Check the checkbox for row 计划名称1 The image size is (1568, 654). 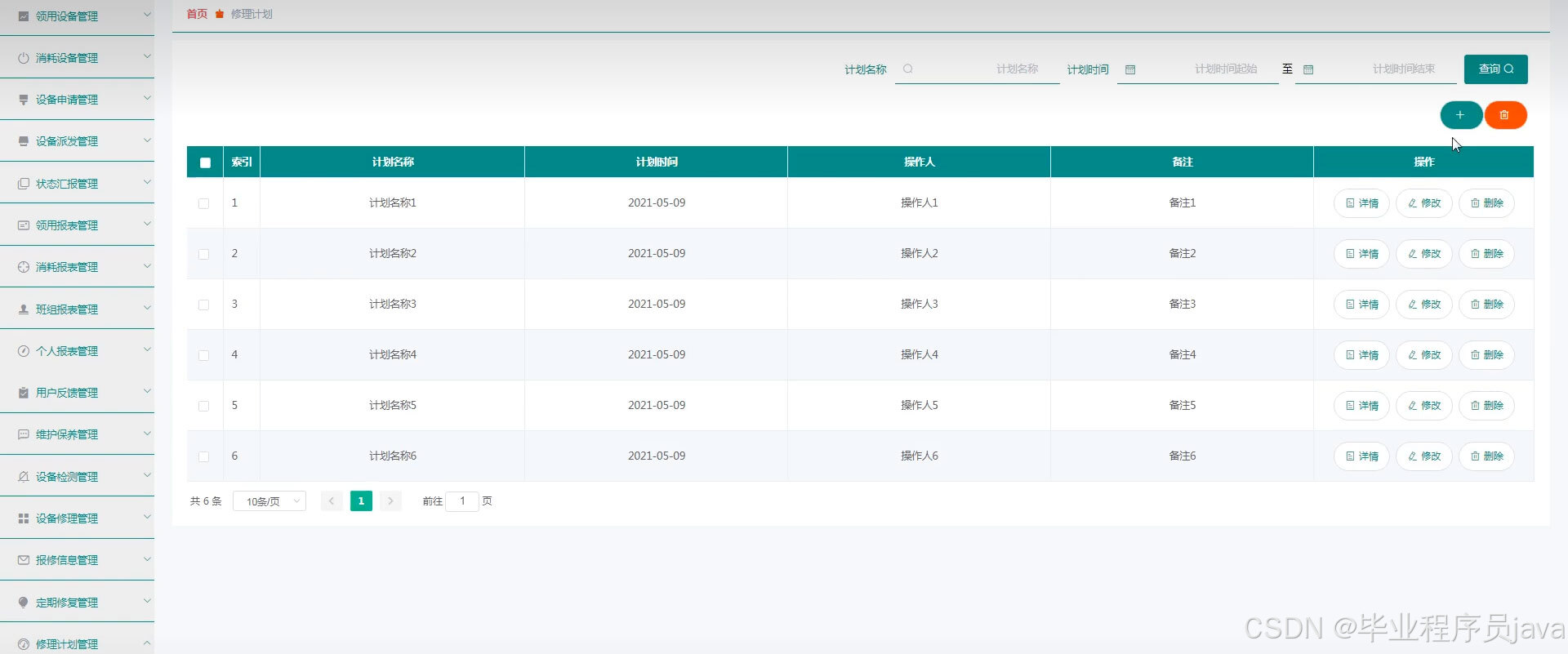click(x=203, y=203)
